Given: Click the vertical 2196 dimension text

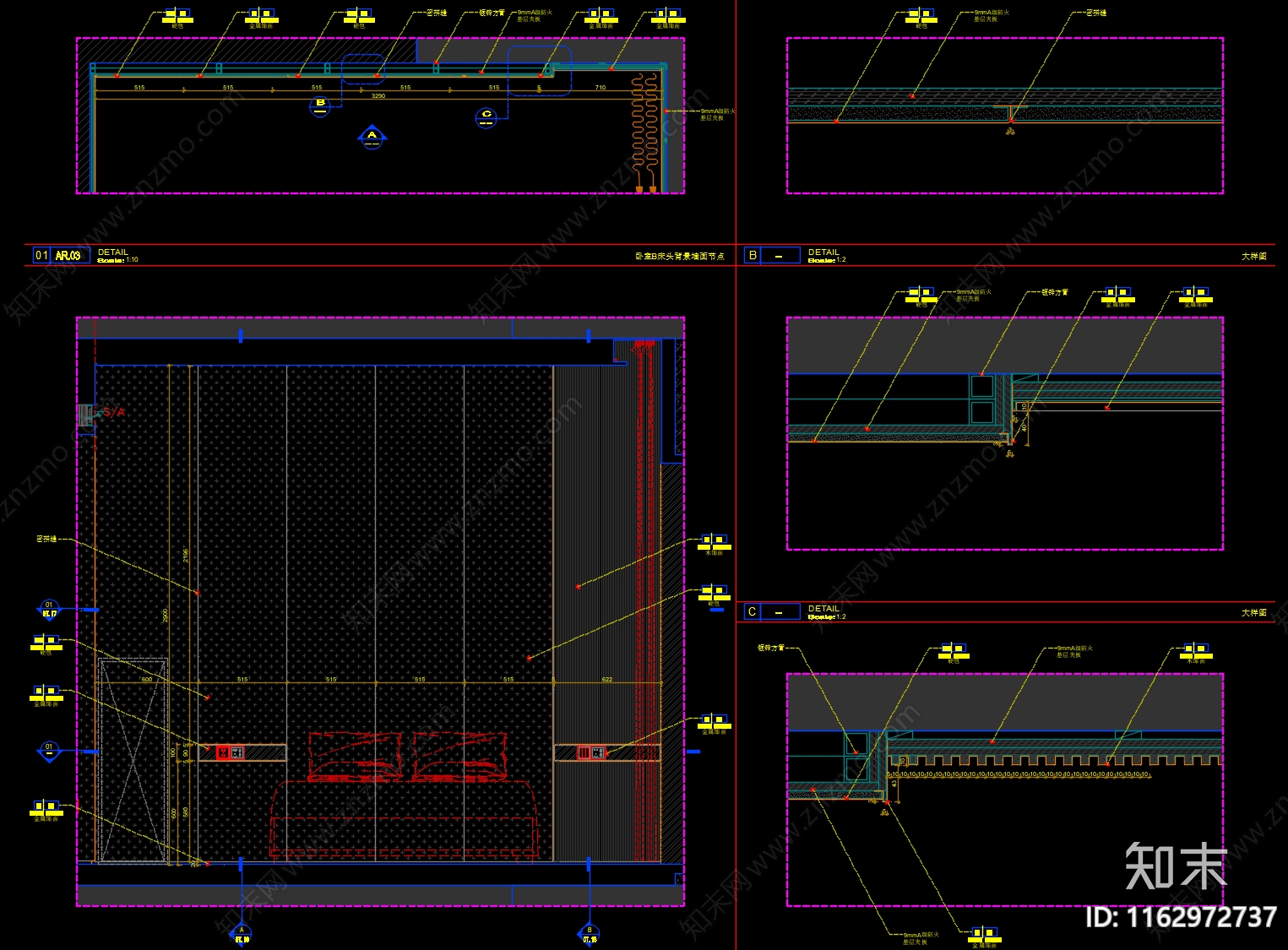Looking at the screenshot, I should (186, 556).
